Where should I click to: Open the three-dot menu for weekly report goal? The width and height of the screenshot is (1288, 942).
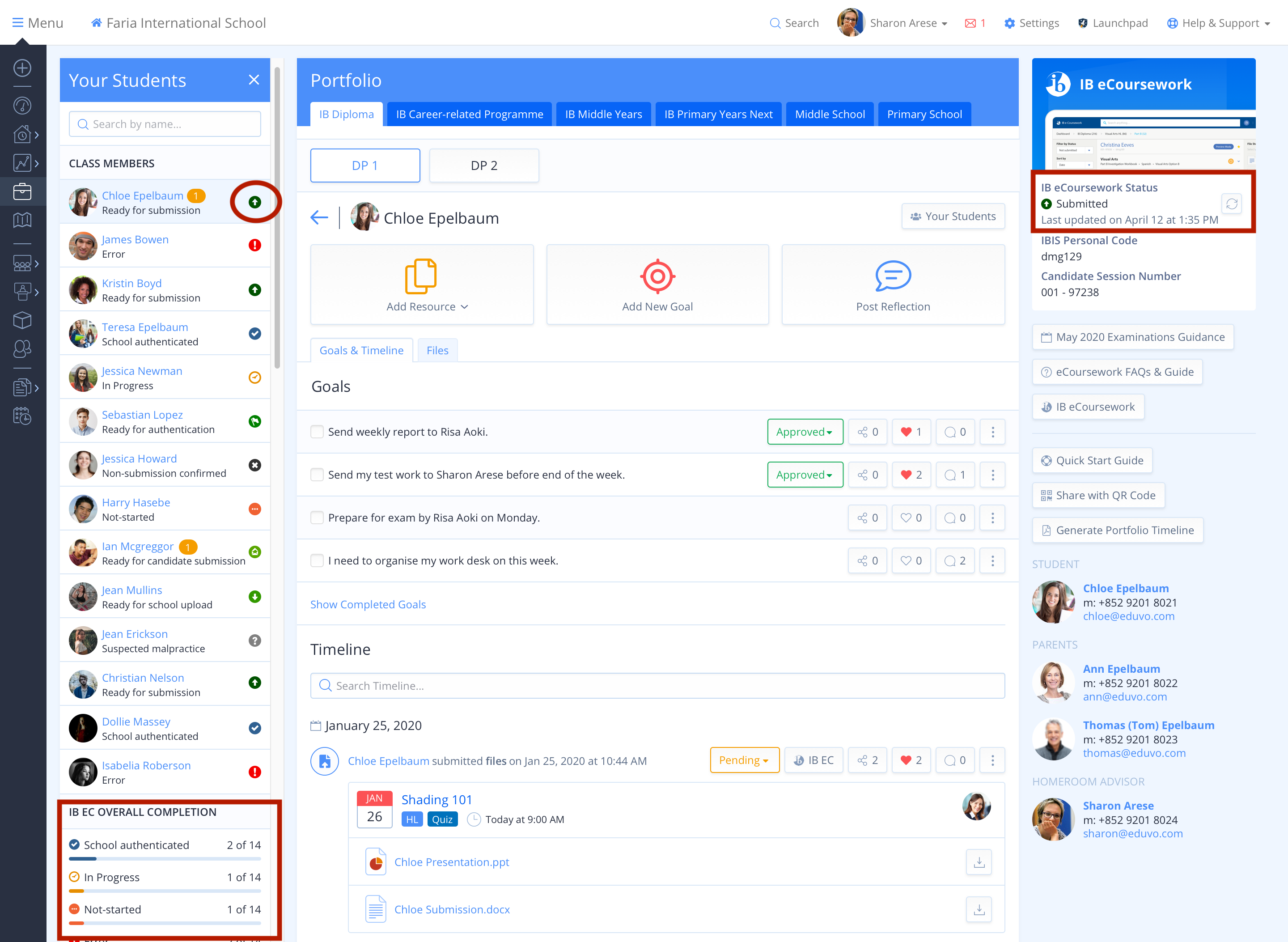(x=992, y=432)
